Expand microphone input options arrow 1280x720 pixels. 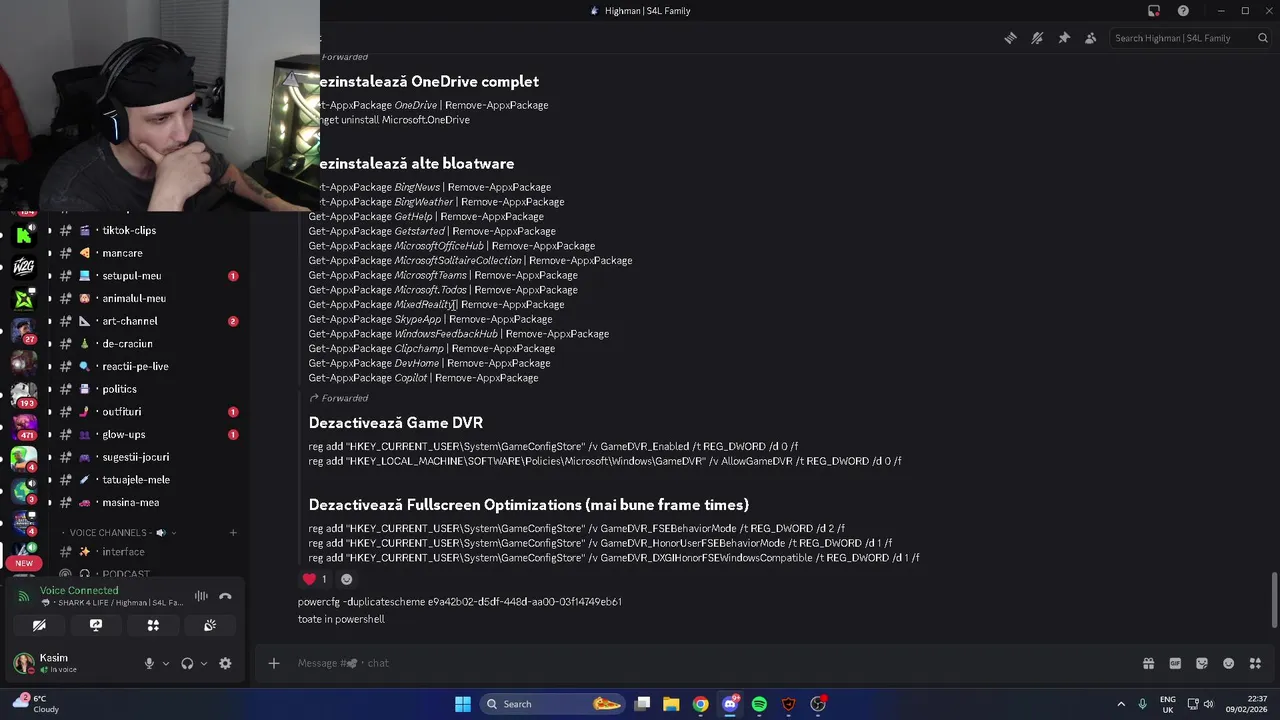166,663
